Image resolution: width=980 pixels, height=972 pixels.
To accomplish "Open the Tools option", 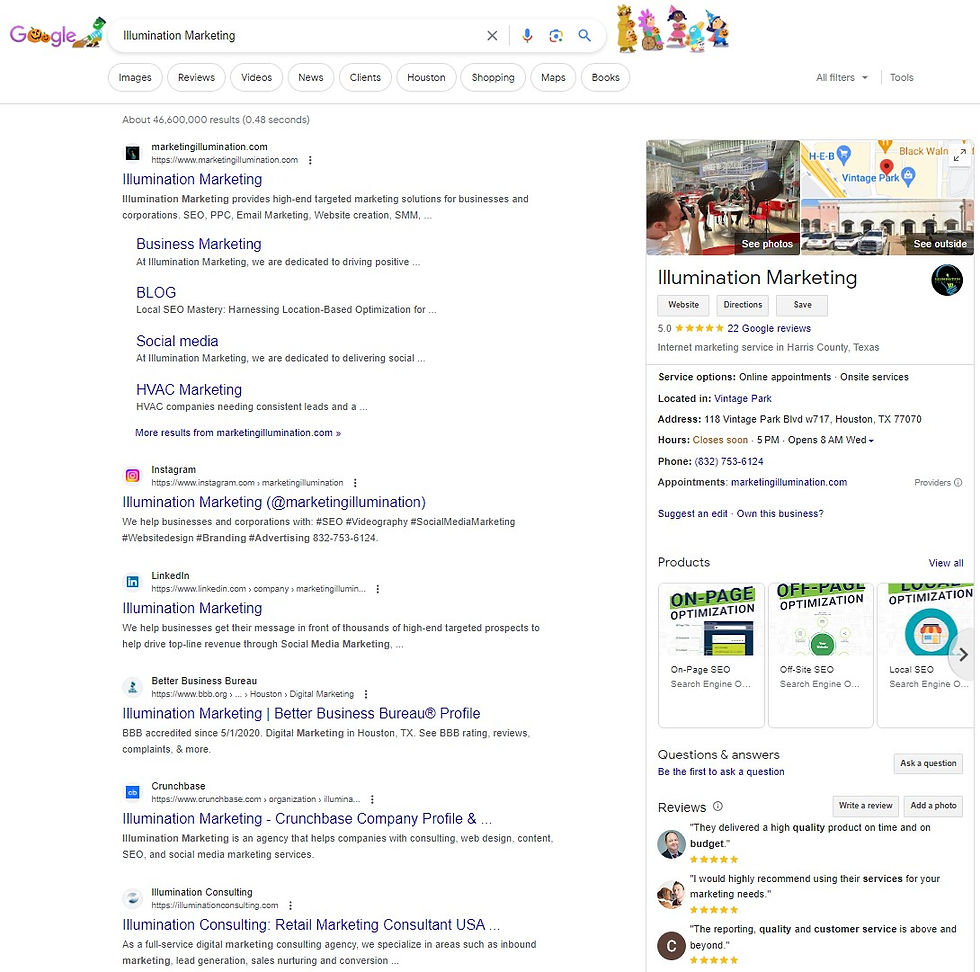I will coord(901,78).
